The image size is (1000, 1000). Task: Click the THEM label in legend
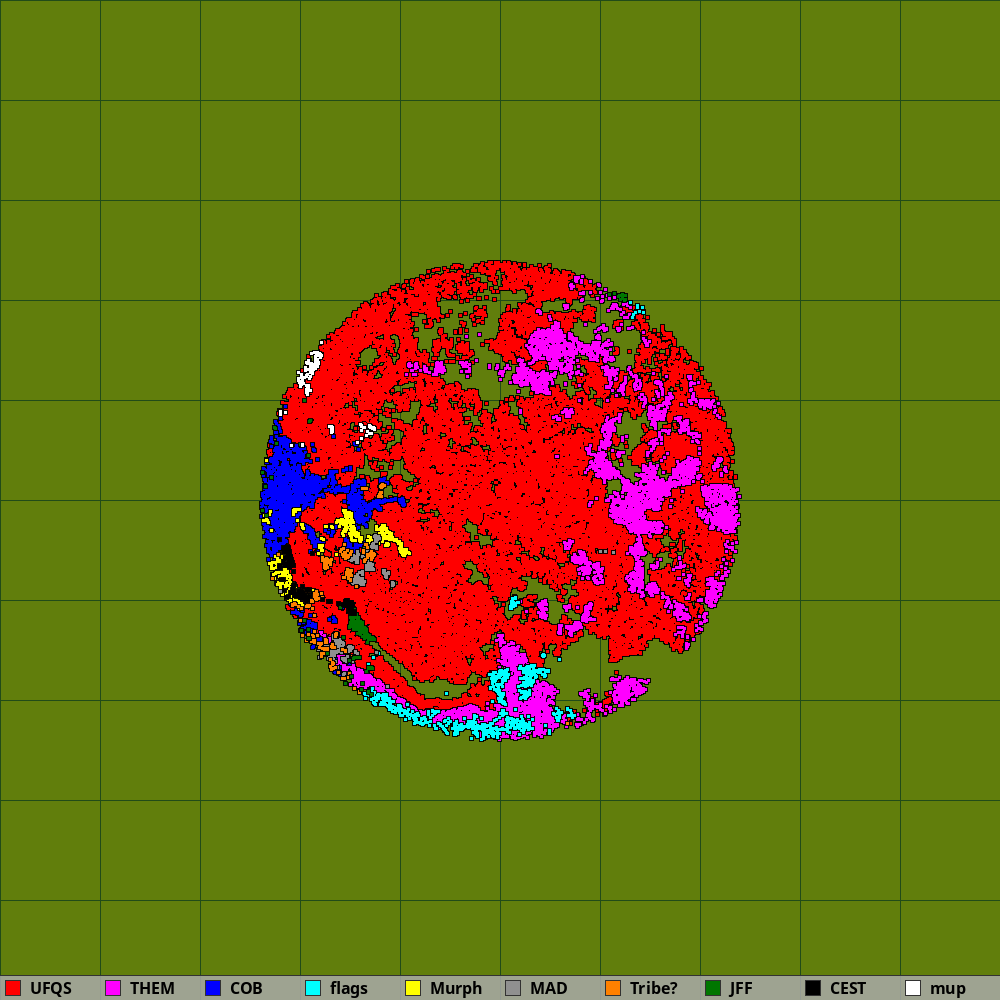click(152, 988)
